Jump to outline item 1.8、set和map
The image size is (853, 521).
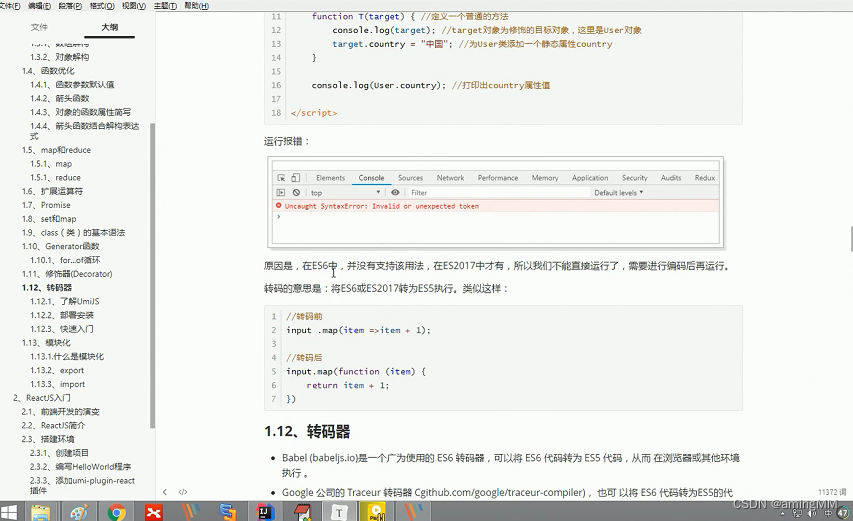(x=49, y=219)
